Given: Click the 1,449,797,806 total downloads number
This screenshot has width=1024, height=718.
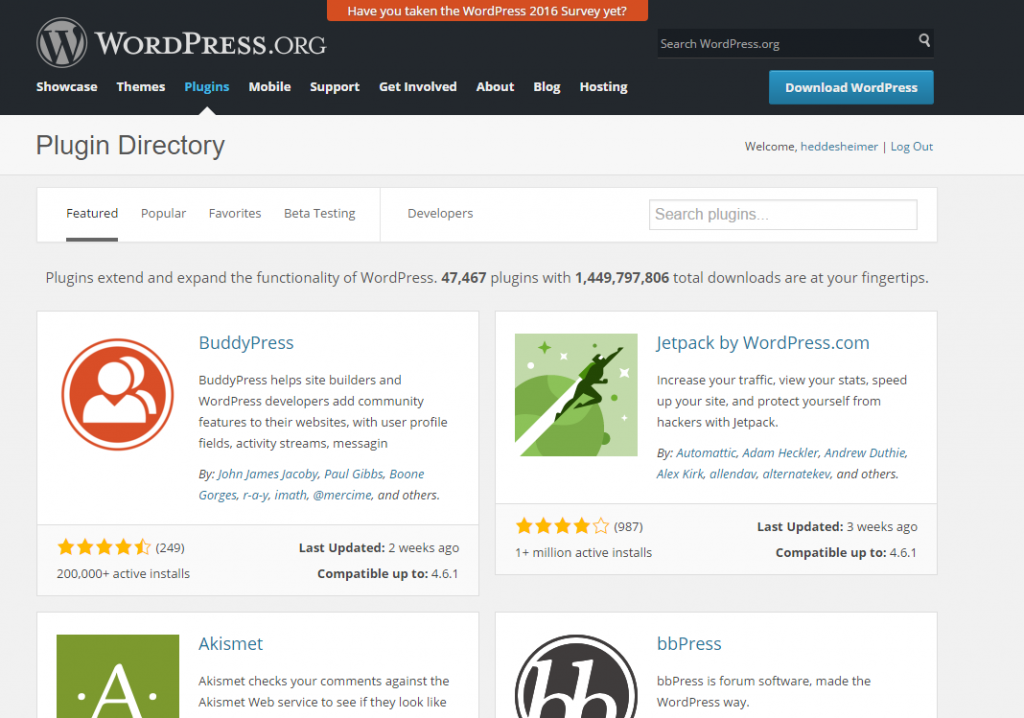Looking at the screenshot, I should pos(622,278).
